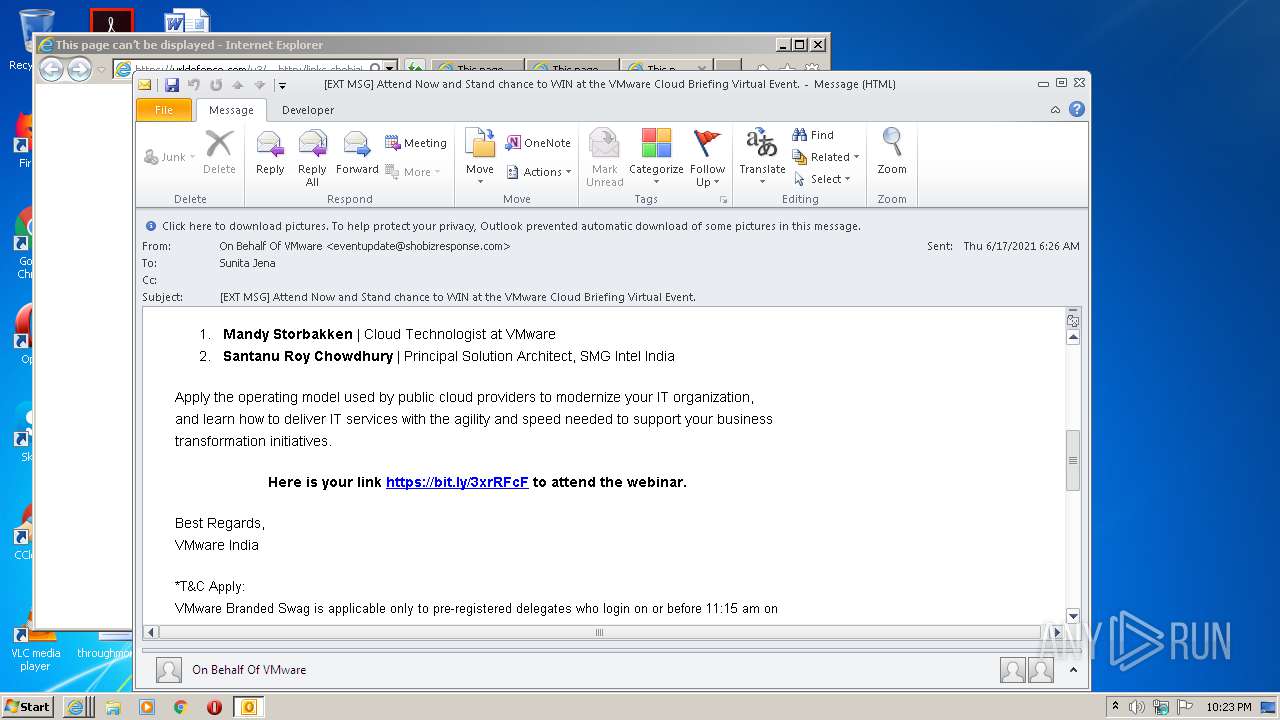Show hidden system tray icons
Viewport: 1280px width, 720px height.
click(x=1115, y=707)
